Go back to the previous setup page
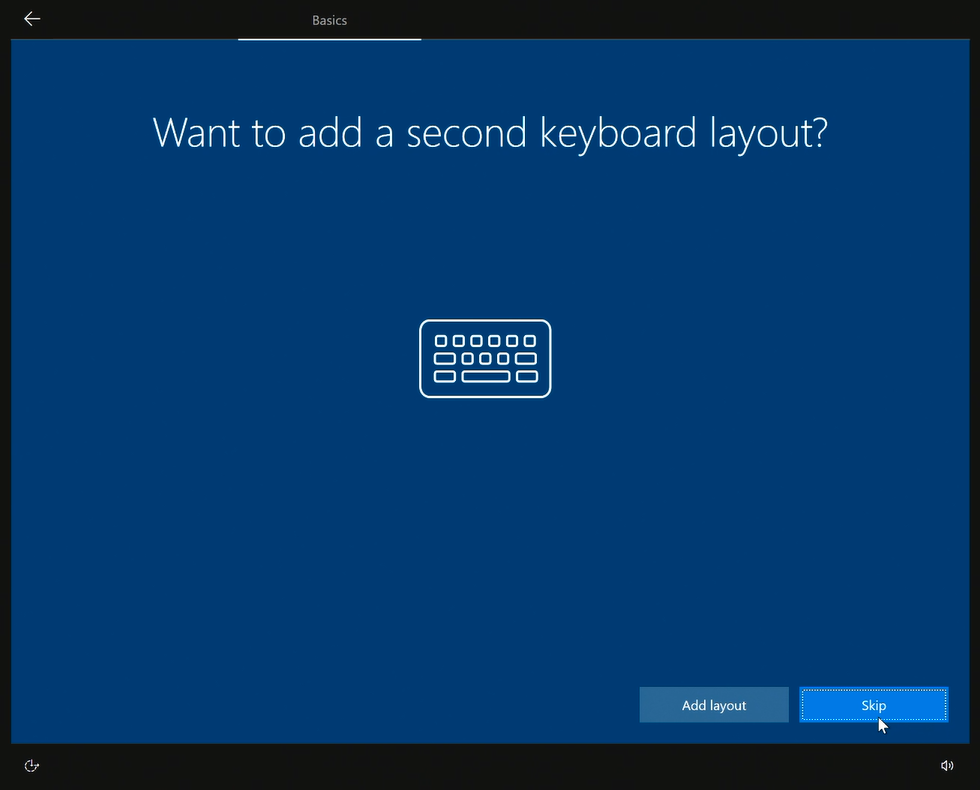This screenshot has height=790, width=980. [x=32, y=19]
